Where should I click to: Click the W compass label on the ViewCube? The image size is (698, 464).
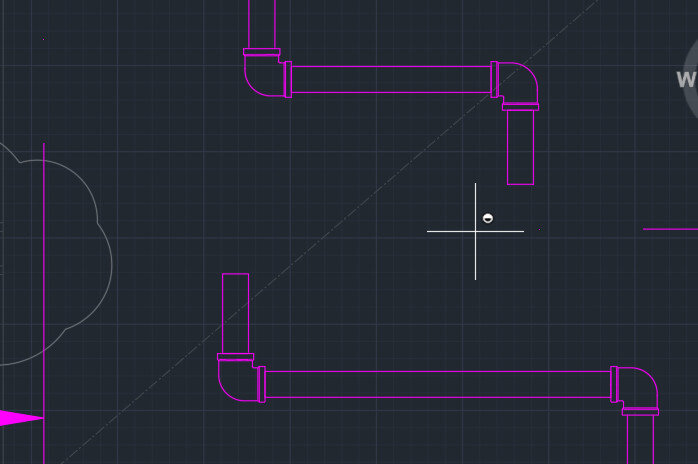pos(686,80)
